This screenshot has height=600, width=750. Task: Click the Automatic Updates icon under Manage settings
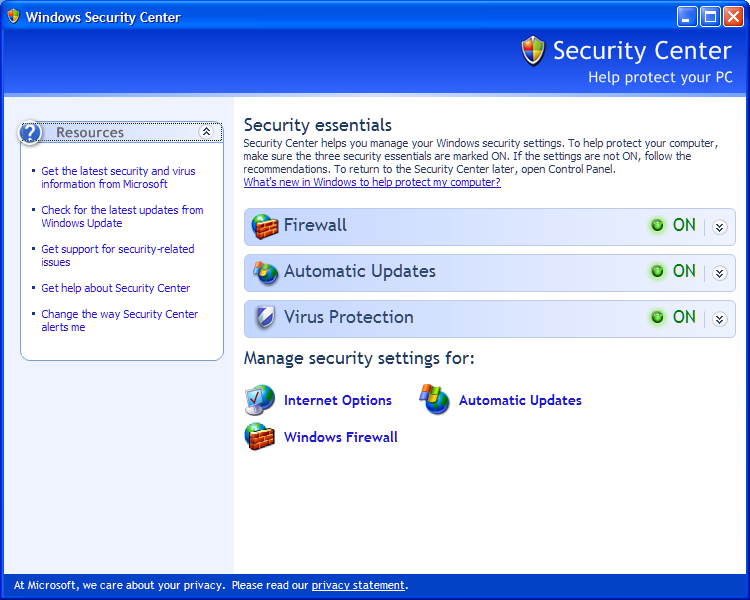coord(434,399)
